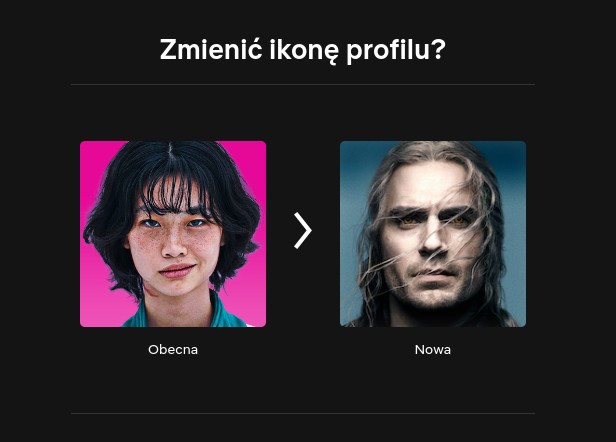Tap the word 'profilu?' in the title

click(396, 51)
